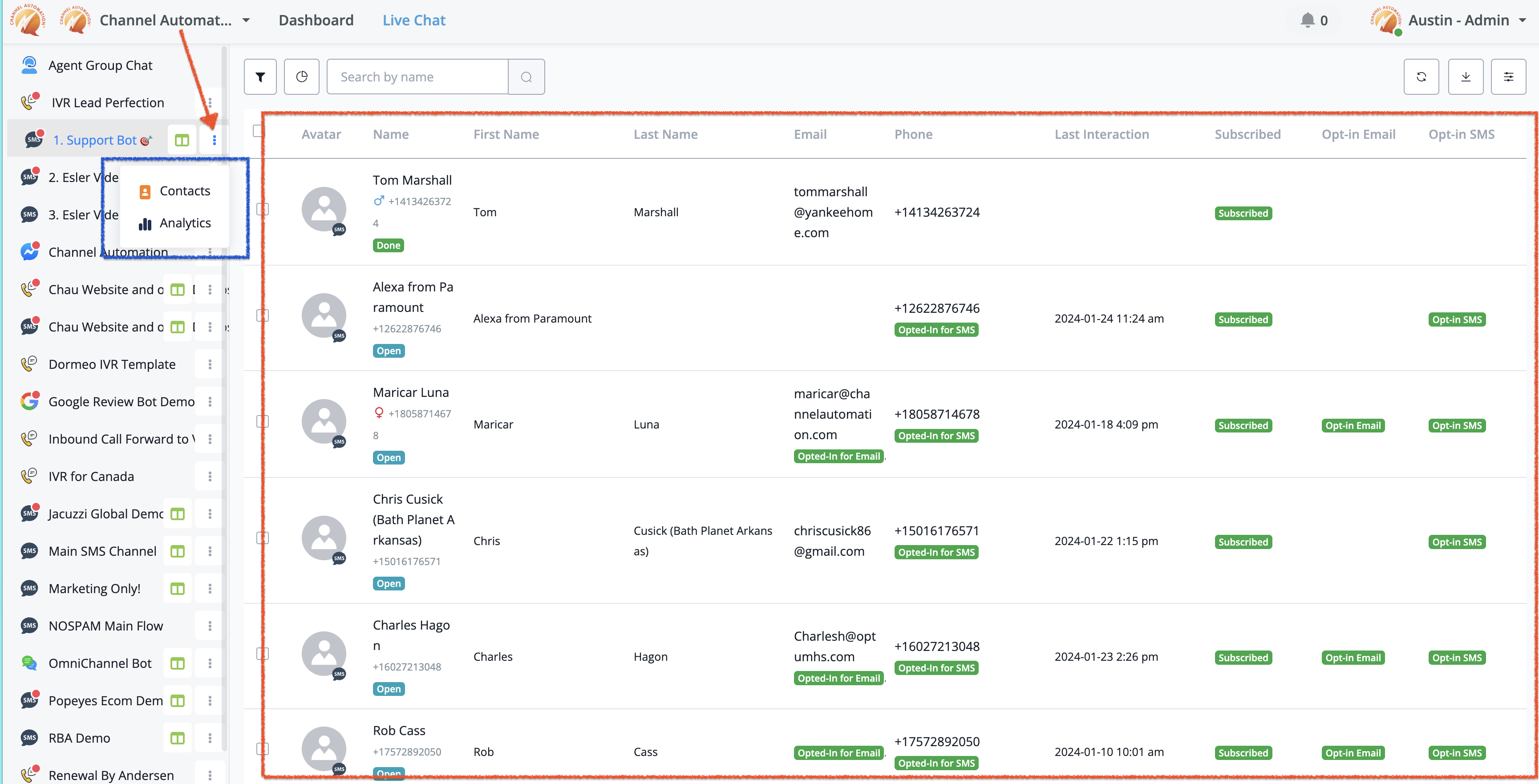Open the NOSPAM Main Flow channel
Viewport: 1539px width, 784px height.
point(106,626)
